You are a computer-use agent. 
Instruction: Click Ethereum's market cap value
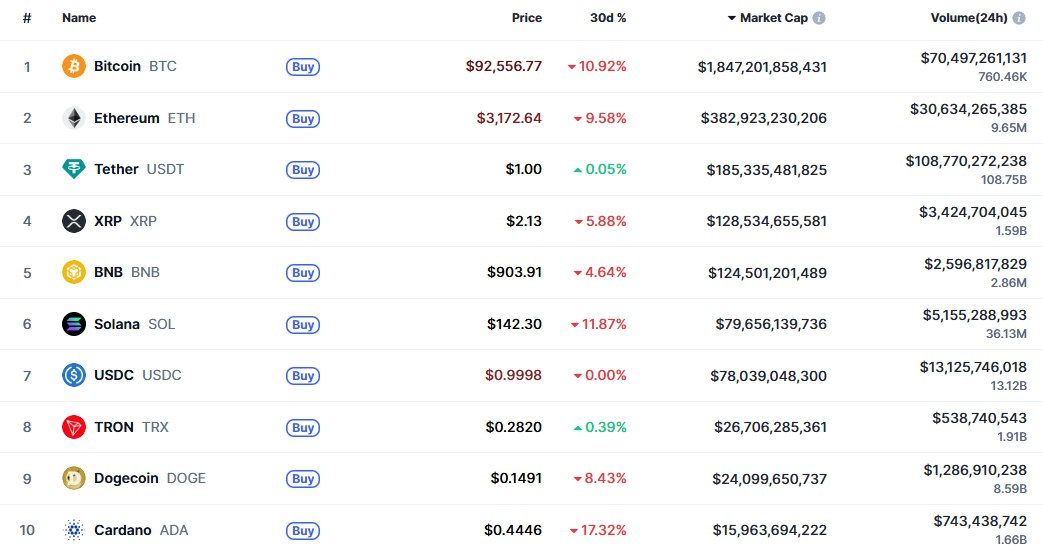tap(764, 118)
